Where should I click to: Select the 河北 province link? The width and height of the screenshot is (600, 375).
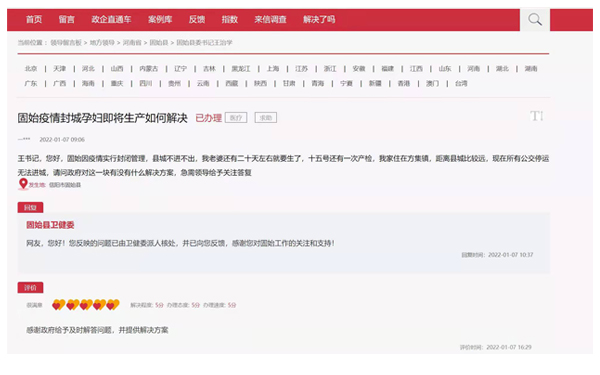88,68
